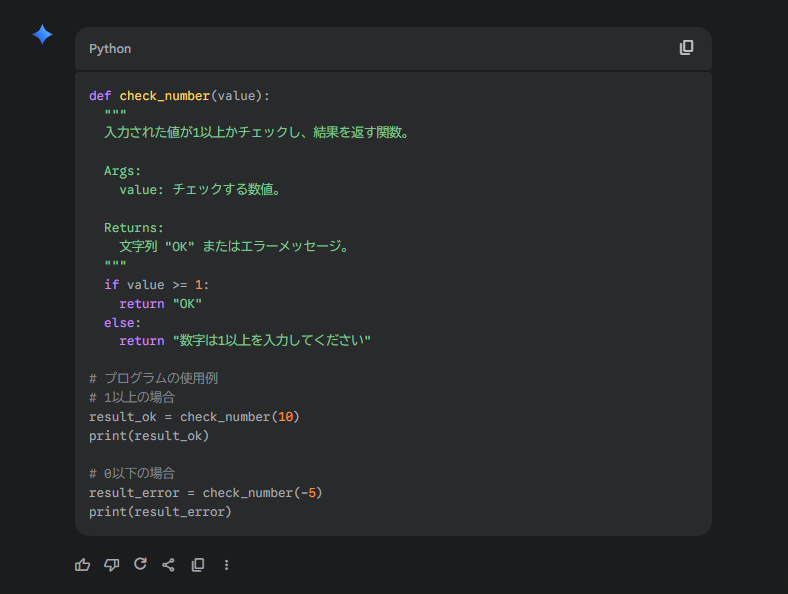Click the thumbs up good response icon
Screen dimensions: 788x594
tap(83, 565)
